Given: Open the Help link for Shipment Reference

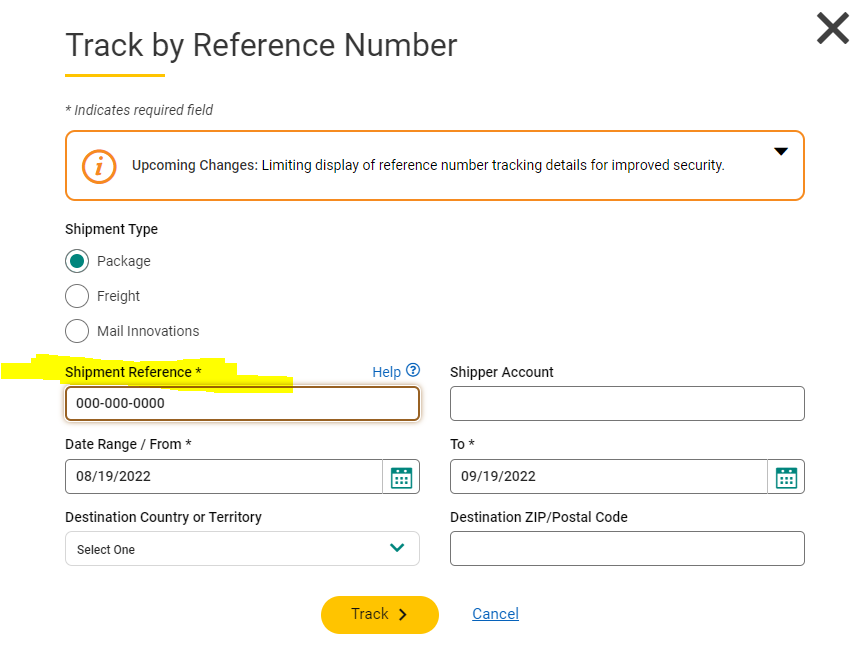Looking at the screenshot, I should (386, 372).
